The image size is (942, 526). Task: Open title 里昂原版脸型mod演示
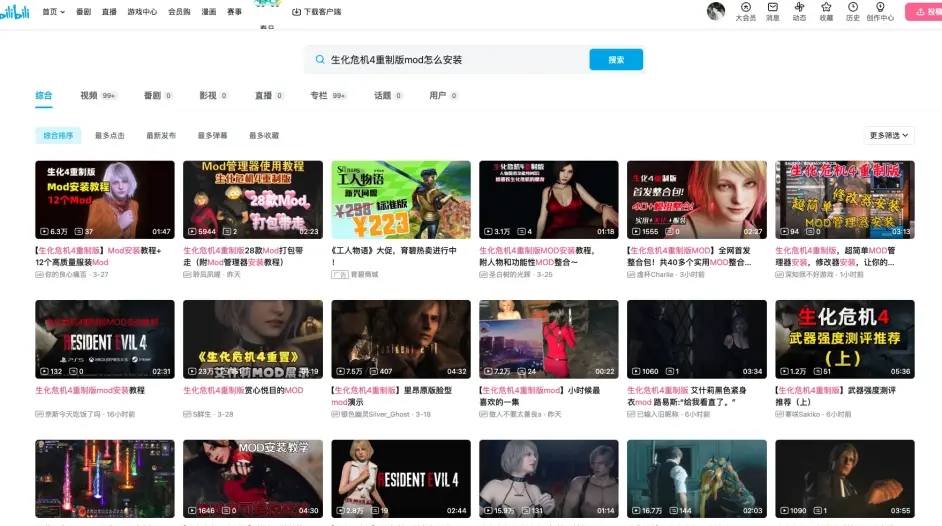coord(392,396)
